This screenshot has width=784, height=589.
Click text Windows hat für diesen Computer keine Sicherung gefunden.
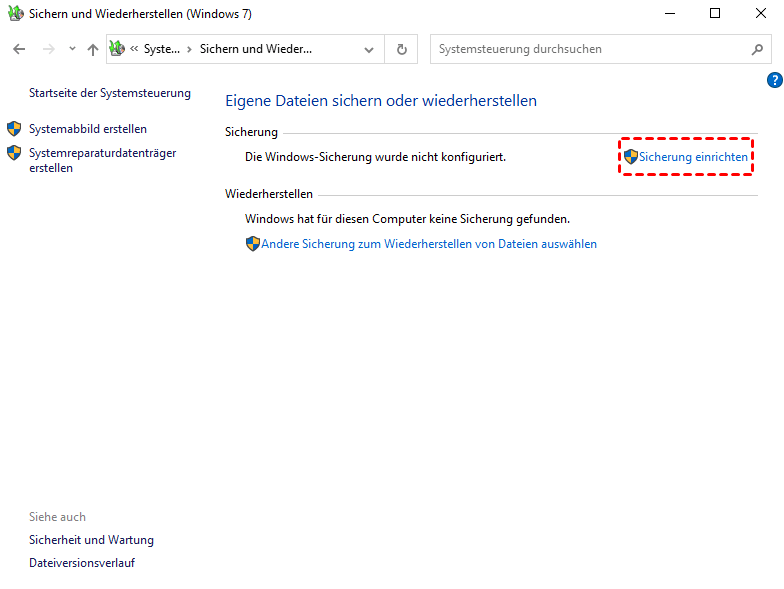(408, 219)
